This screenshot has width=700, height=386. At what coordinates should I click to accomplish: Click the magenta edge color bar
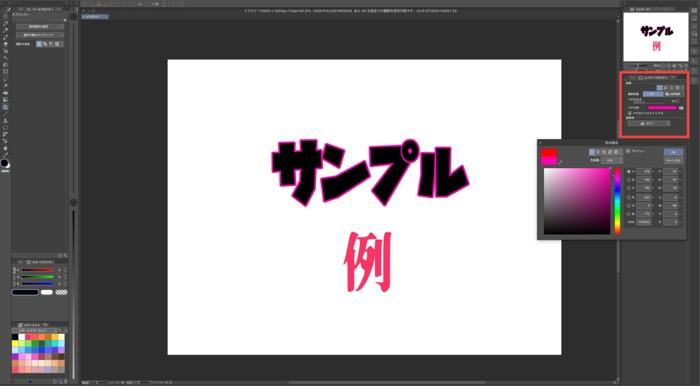[x=662, y=108]
